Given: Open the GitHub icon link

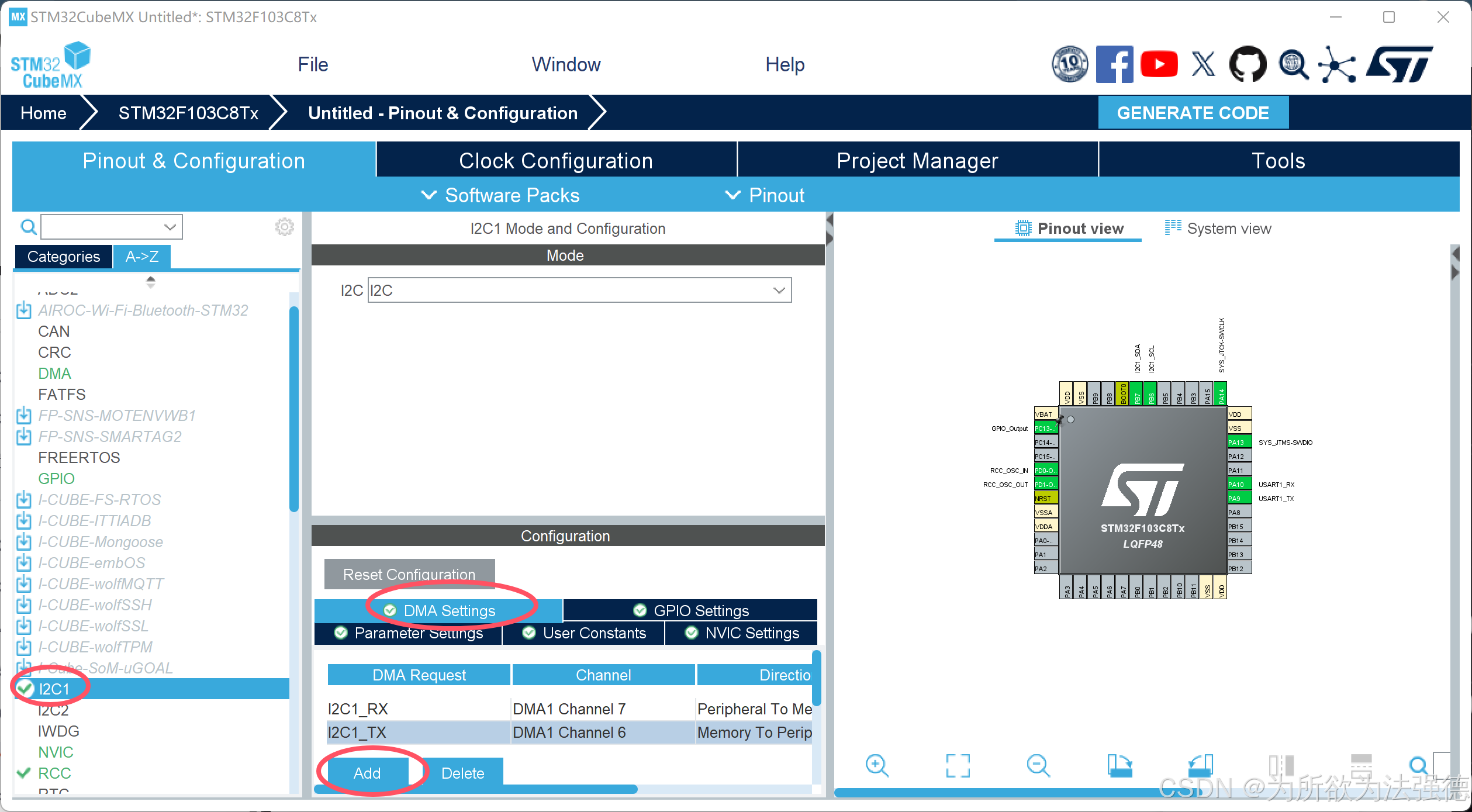Looking at the screenshot, I should (x=1248, y=64).
